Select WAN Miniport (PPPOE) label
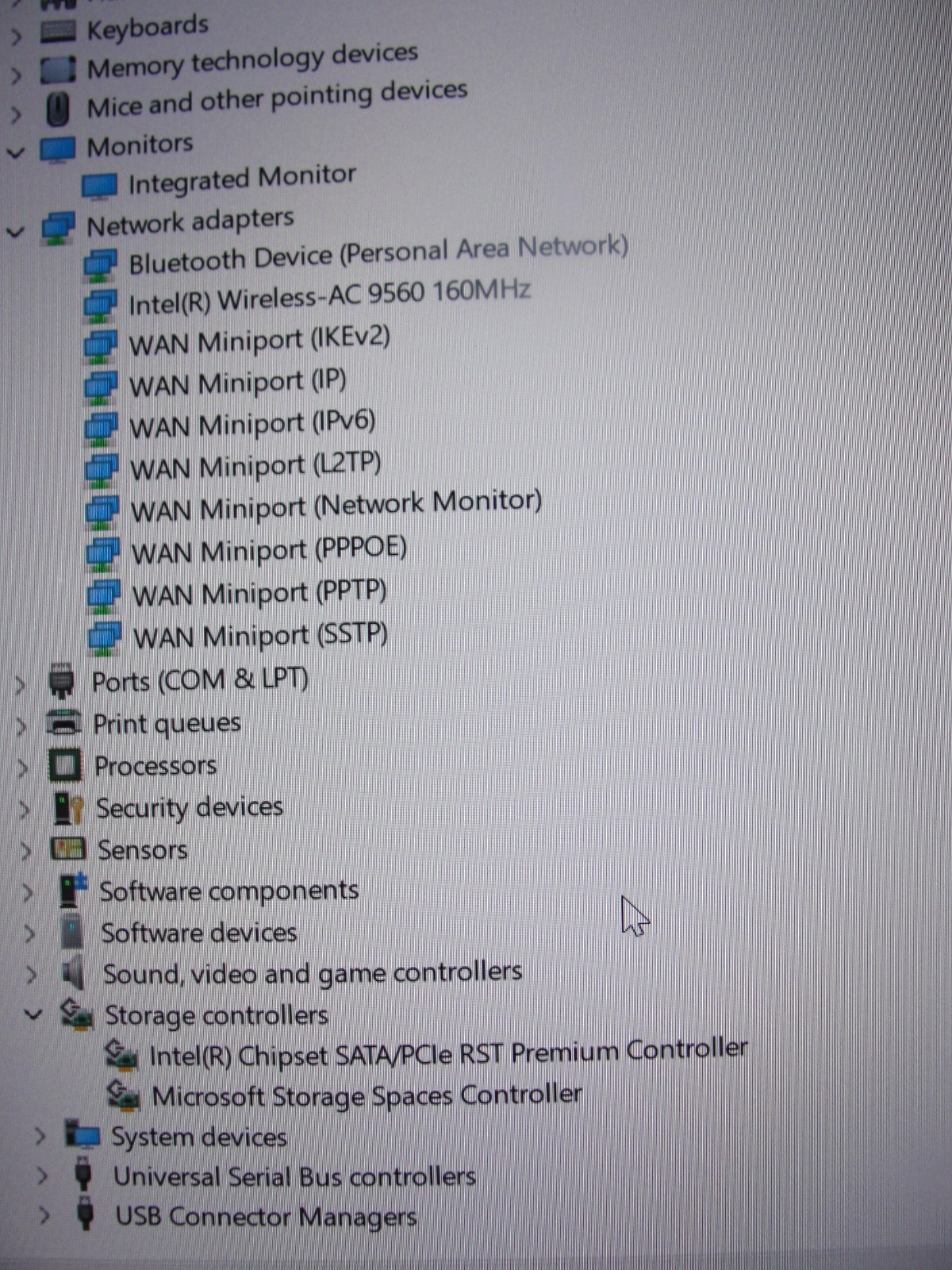952x1270 pixels. [269, 550]
